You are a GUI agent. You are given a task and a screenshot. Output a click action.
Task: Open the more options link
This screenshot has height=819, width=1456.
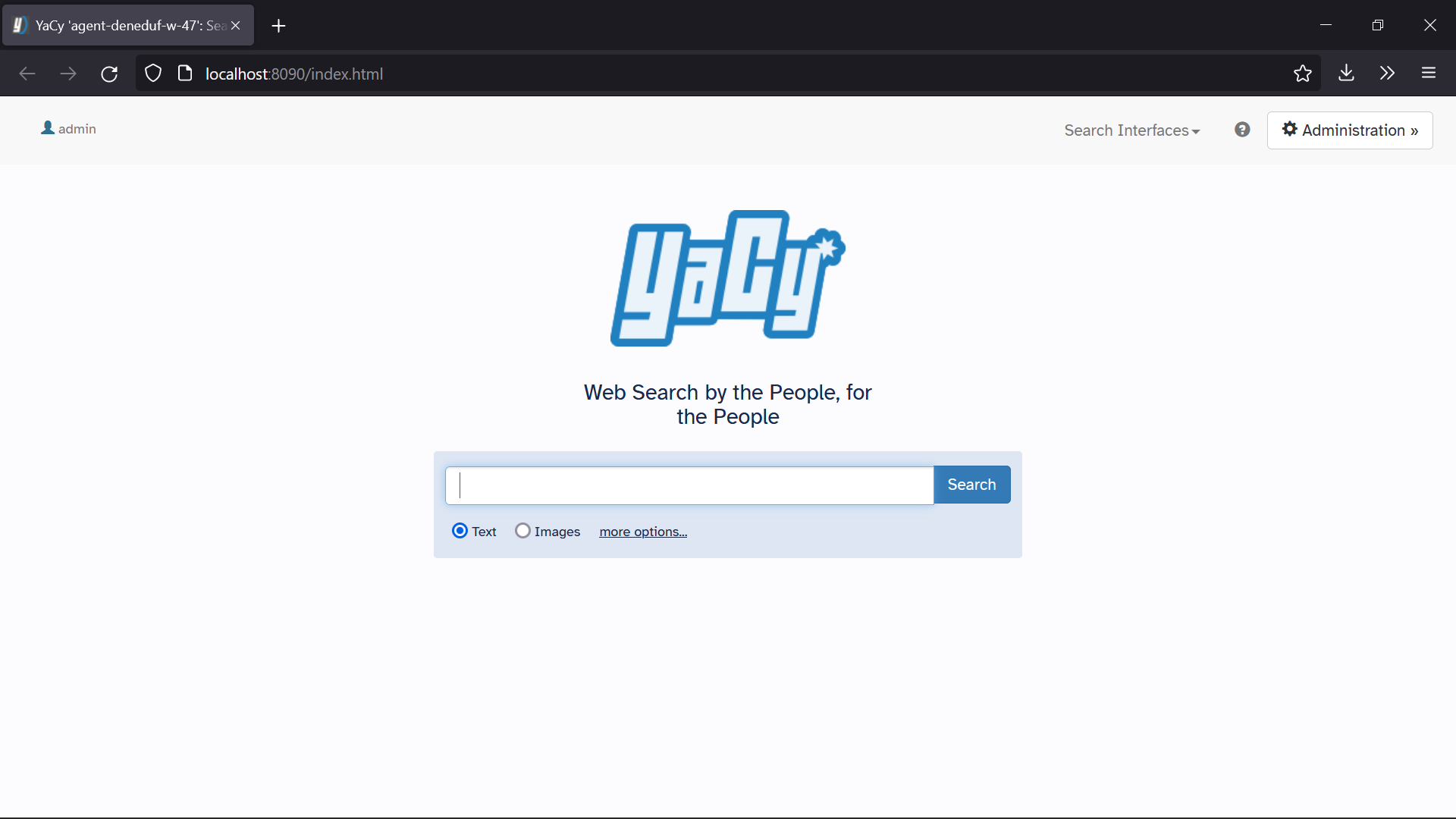(x=643, y=532)
